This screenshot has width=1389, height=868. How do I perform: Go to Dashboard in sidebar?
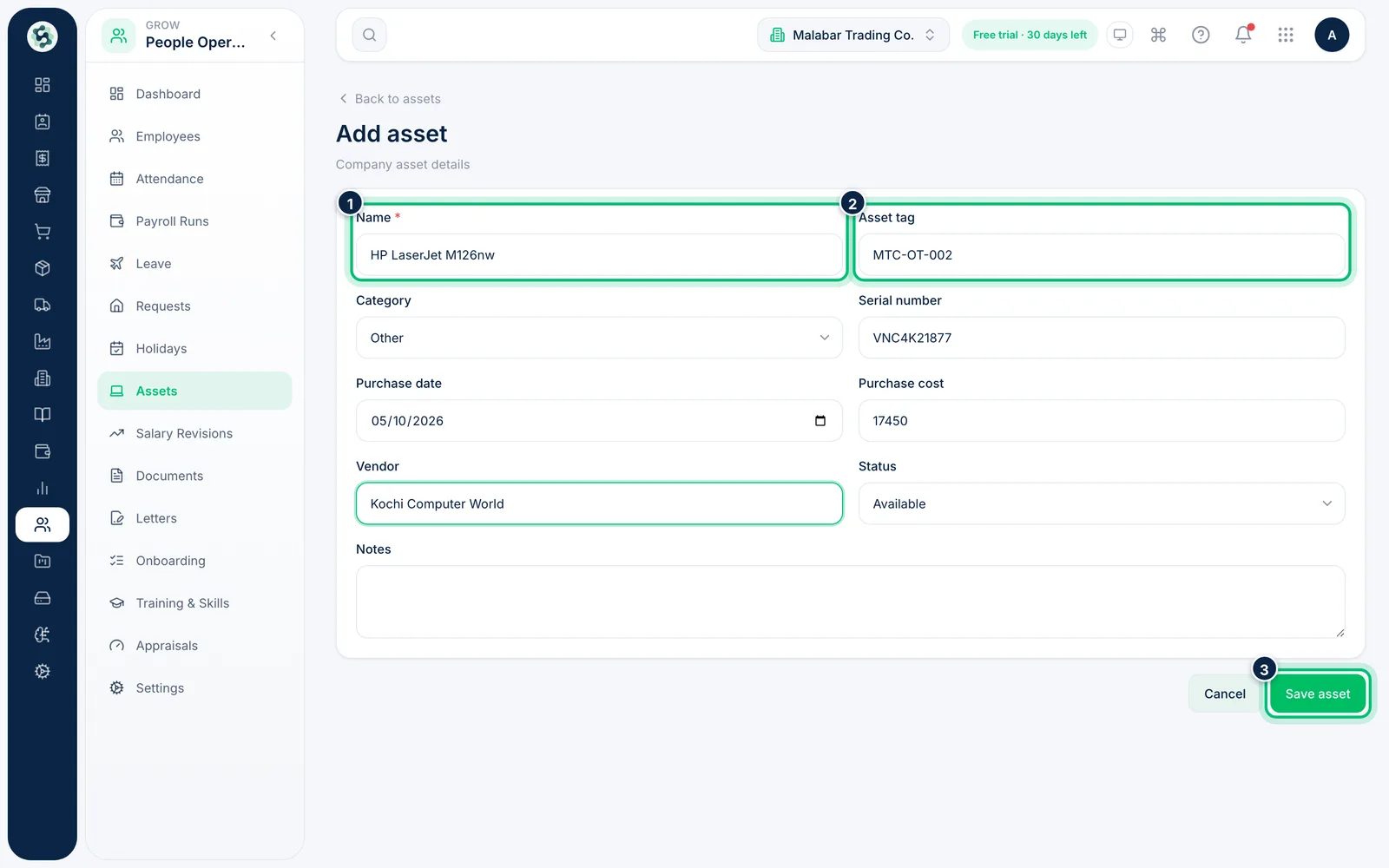pyautogui.click(x=194, y=94)
